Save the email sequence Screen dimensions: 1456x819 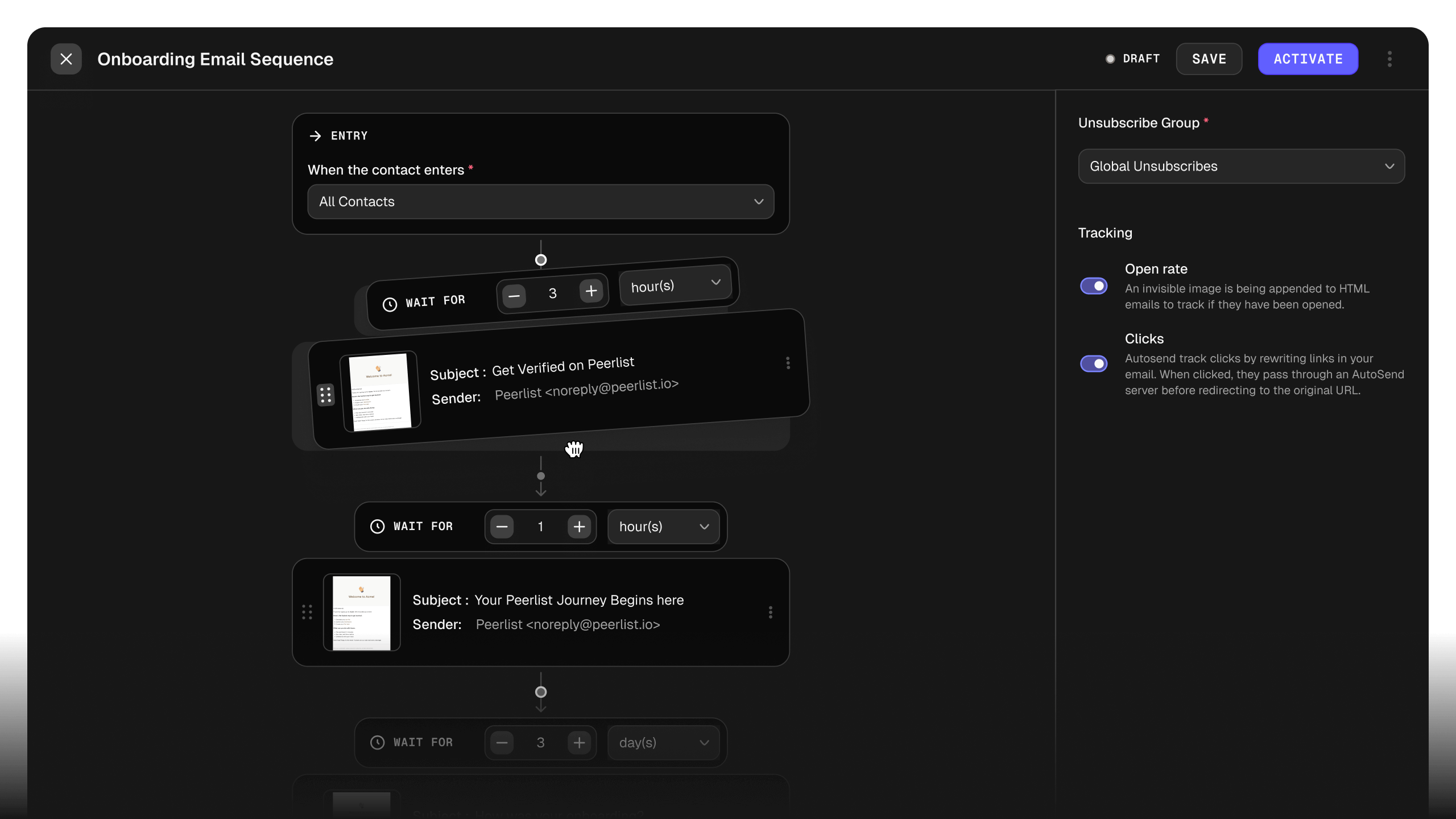pyautogui.click(x=1209, y=59)
